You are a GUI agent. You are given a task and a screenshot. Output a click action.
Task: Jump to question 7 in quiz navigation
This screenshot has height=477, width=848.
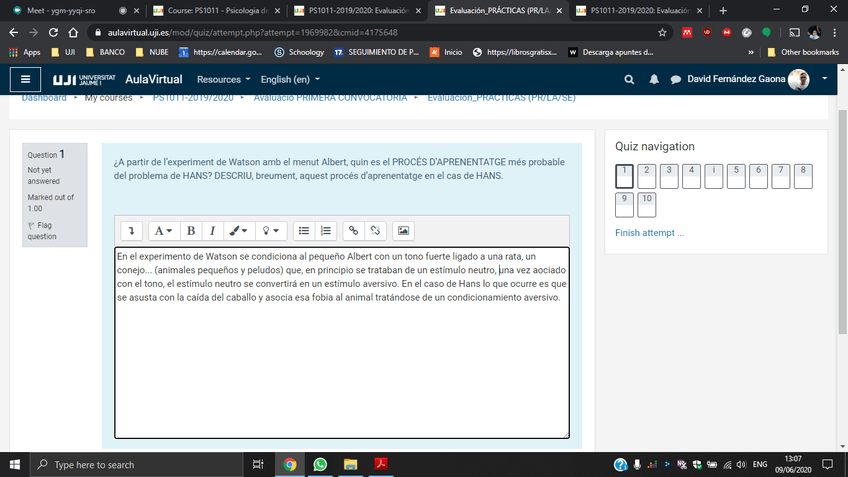780,176
